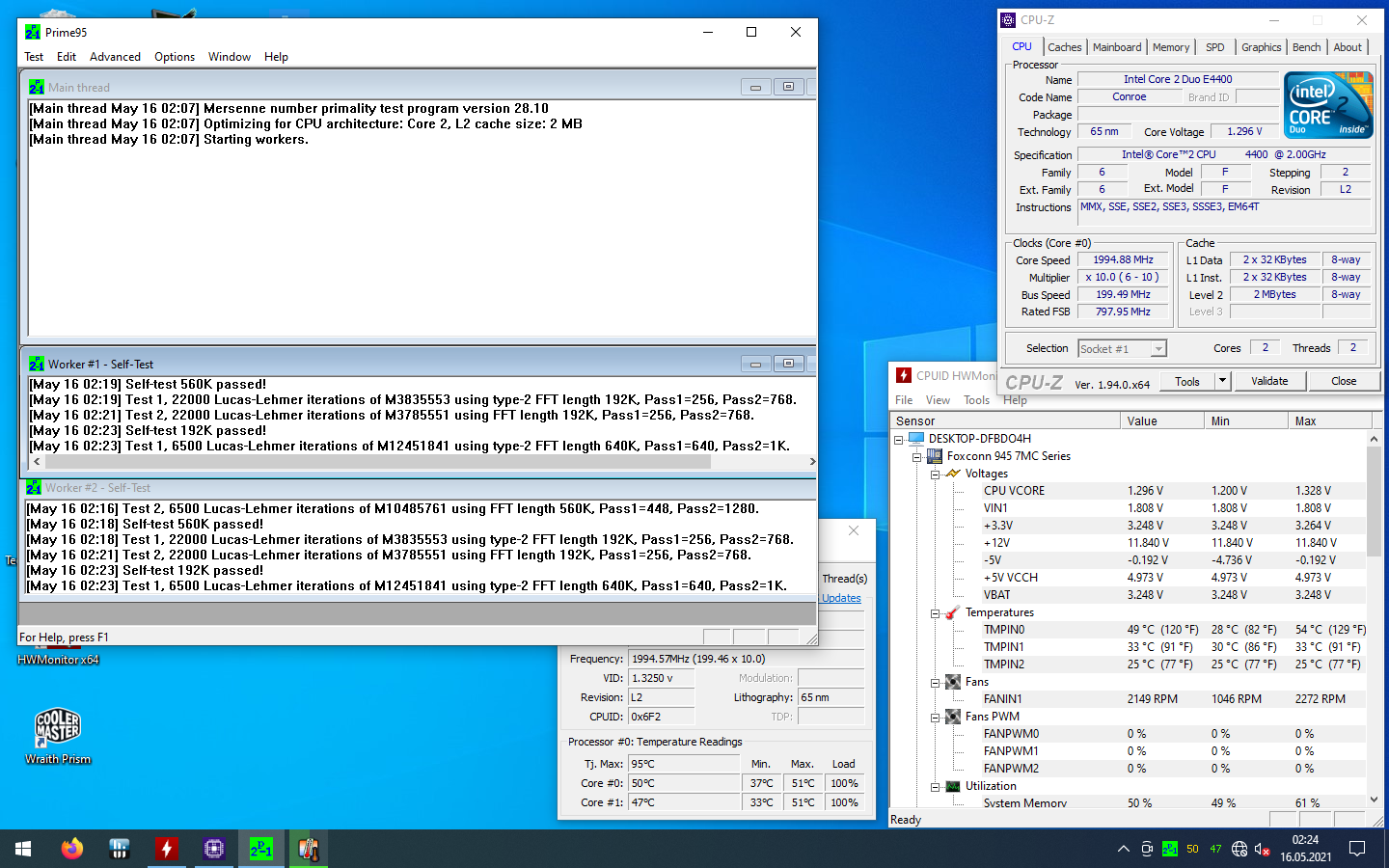Image resolution: width=1389 pixels, height=868 pixels.
Task: Click the Utilization sensor icon in HWMonitor
Action: click(x=954, y=786)
